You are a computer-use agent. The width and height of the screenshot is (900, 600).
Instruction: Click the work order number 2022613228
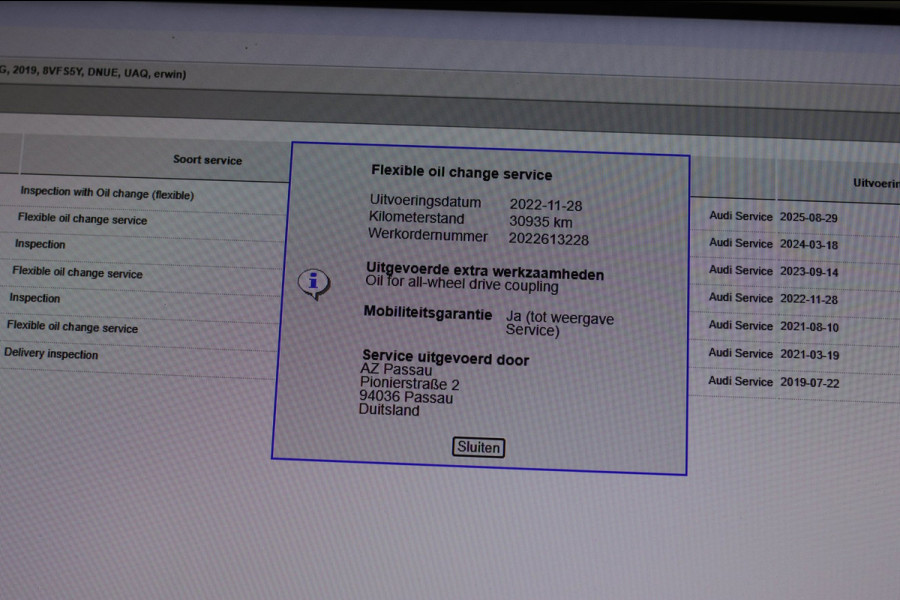click(x=549, y=239)
